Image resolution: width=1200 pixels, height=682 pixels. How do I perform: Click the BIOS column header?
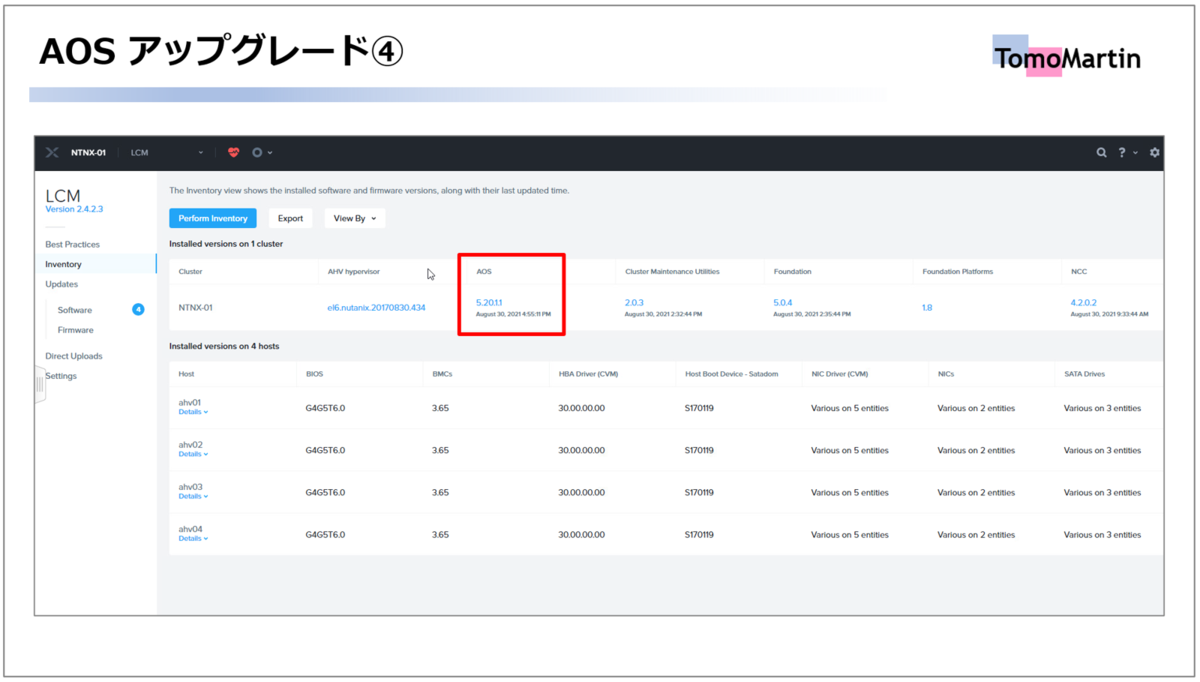tap(314, 374)
